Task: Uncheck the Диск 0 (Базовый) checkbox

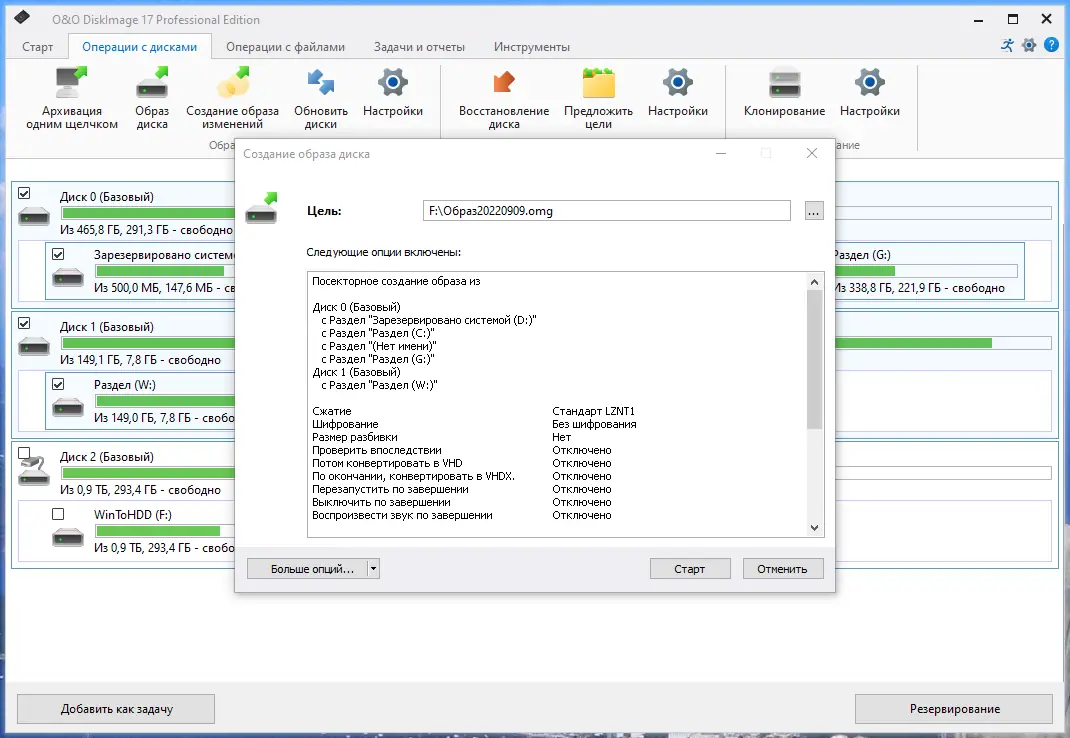Action: coord(24,193)
